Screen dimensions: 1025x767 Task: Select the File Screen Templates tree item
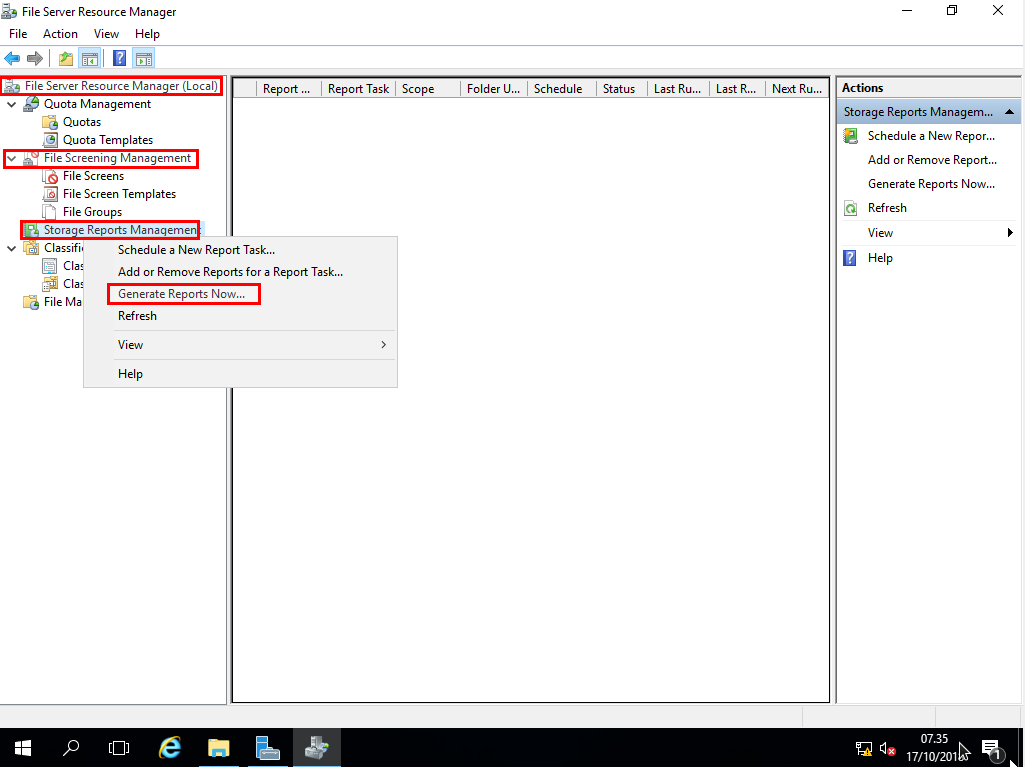click(x=119, y=194)
